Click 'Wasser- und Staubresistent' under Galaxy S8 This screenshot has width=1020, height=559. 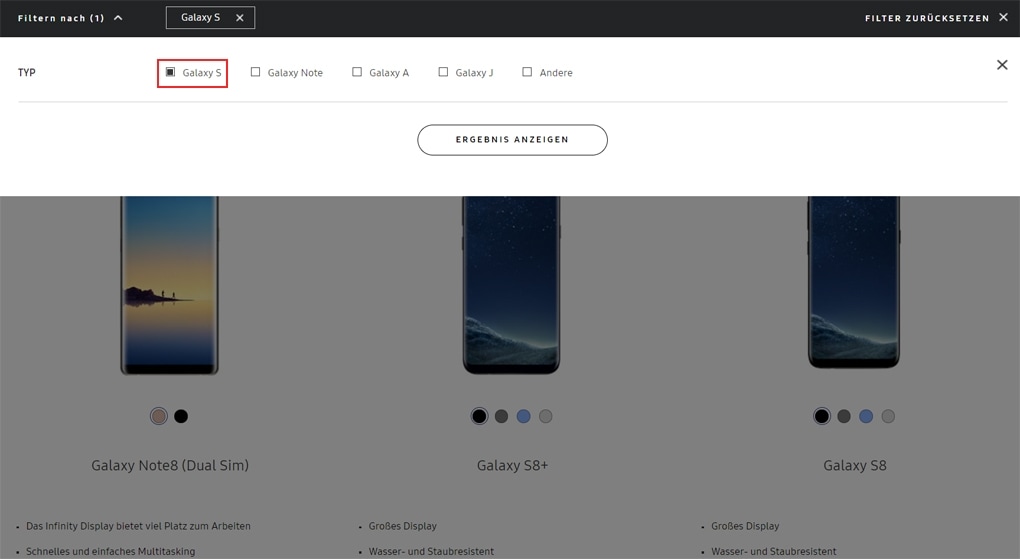click(773, 551)
